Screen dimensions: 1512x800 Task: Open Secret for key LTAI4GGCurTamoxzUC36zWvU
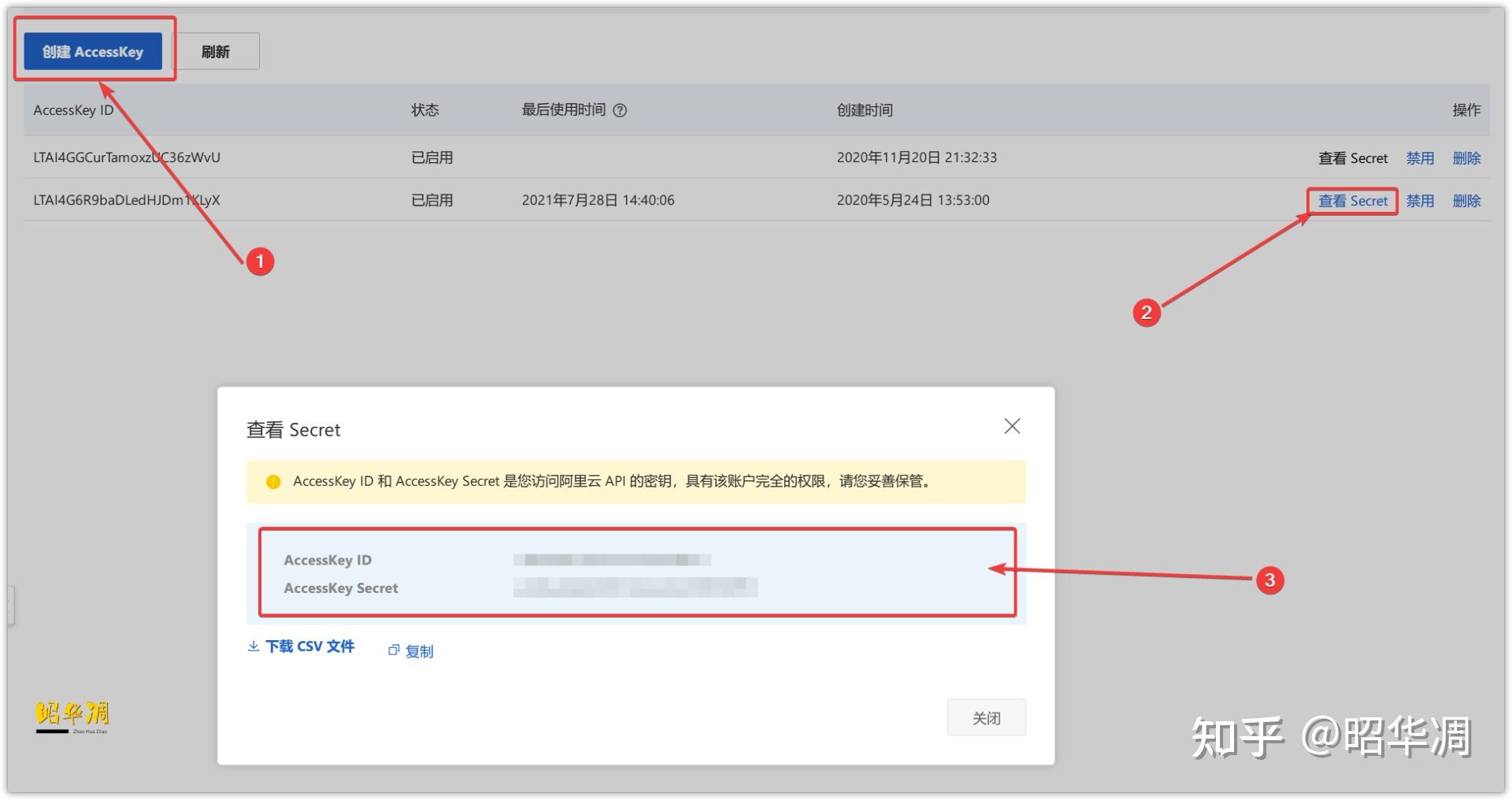(1352, 157)
